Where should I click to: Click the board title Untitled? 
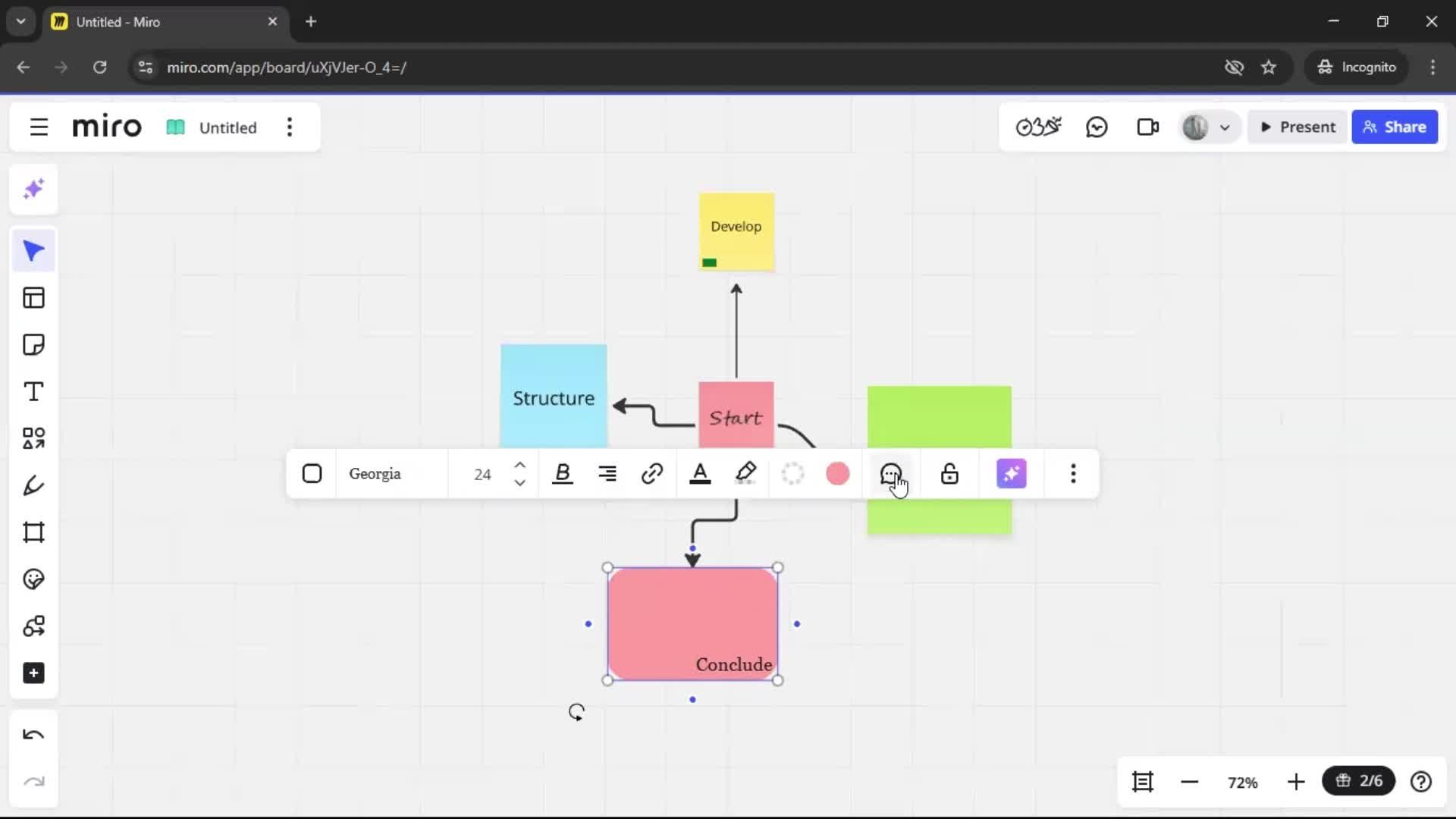[227, 127]
